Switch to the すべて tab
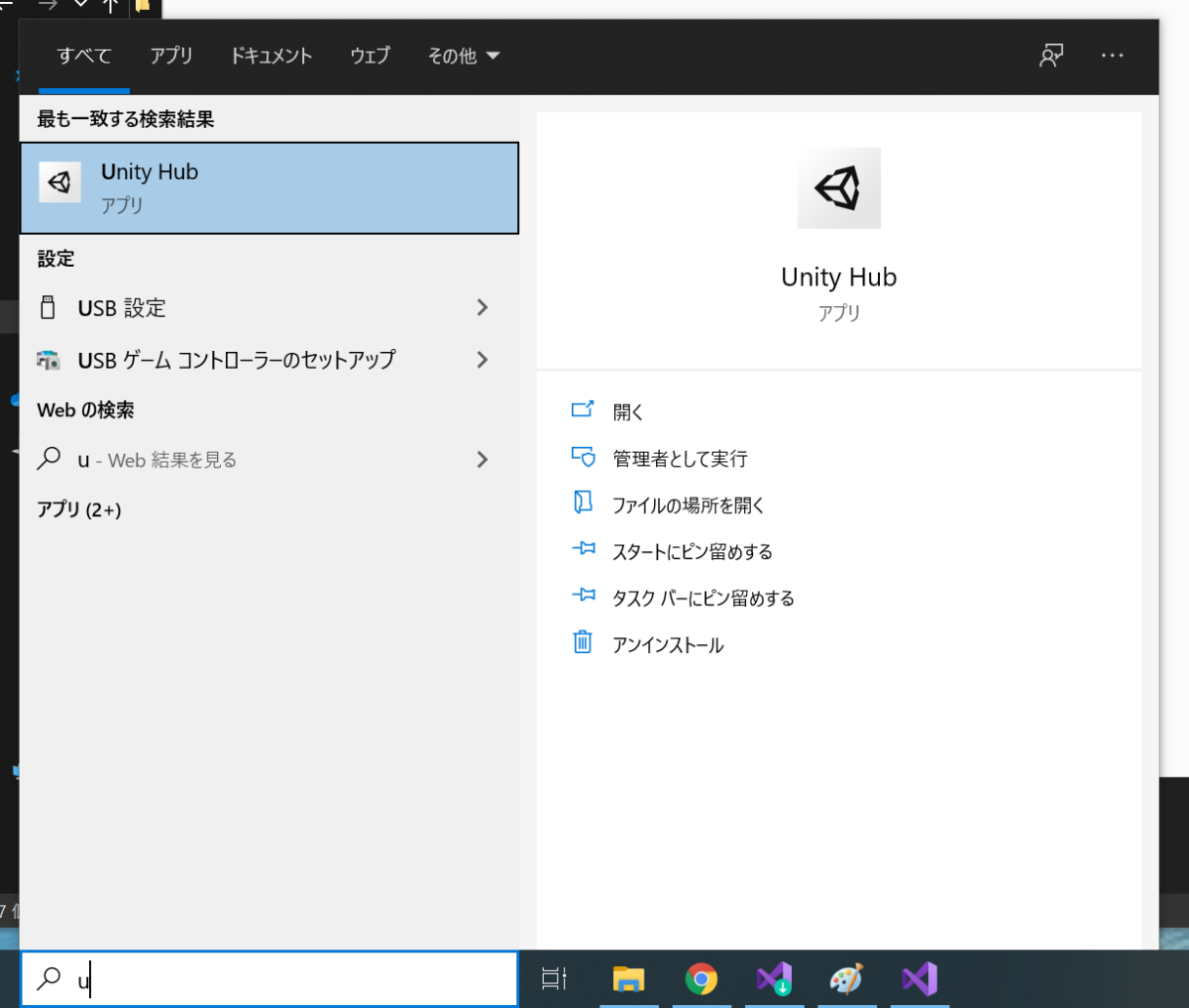The height and width of the screenshot is (1008, 1189). coord(84,56)
